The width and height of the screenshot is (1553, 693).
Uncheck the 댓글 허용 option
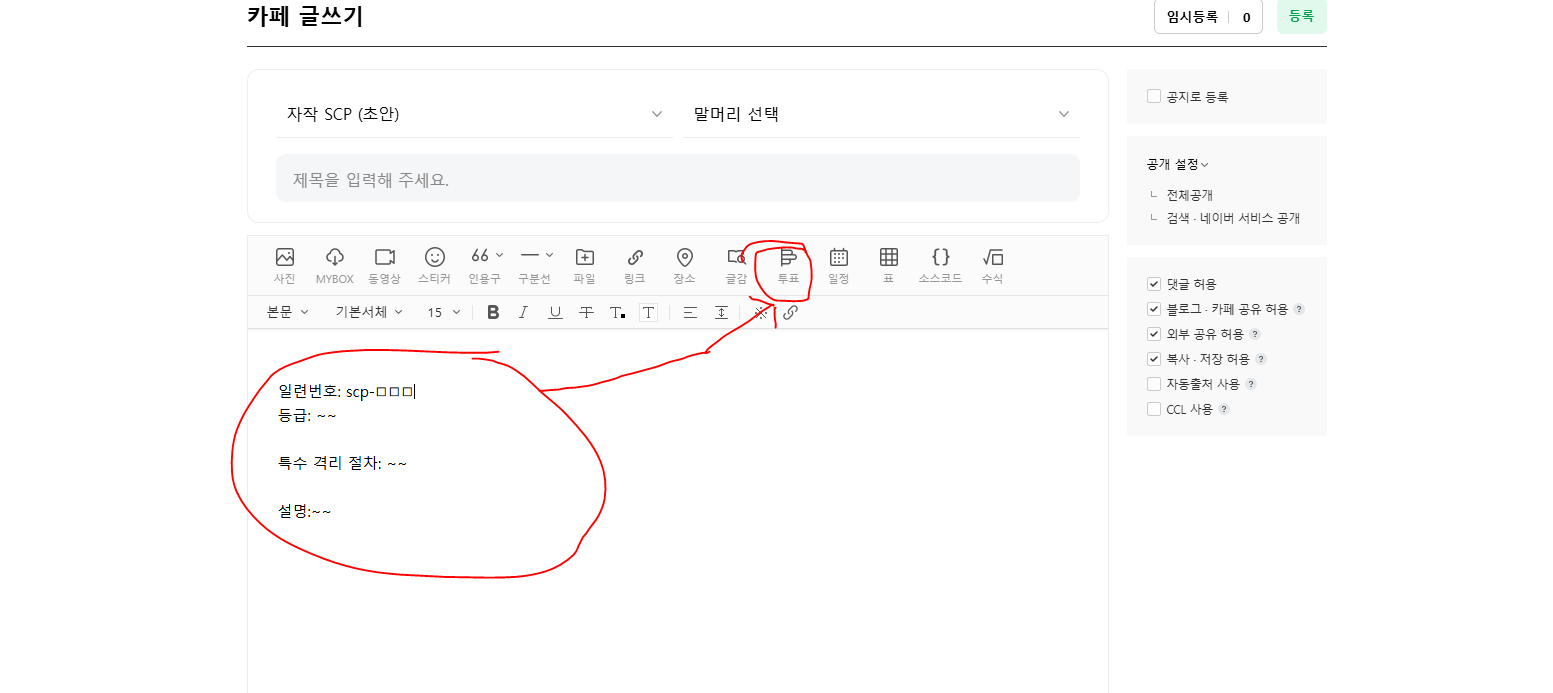[1154, 284]
